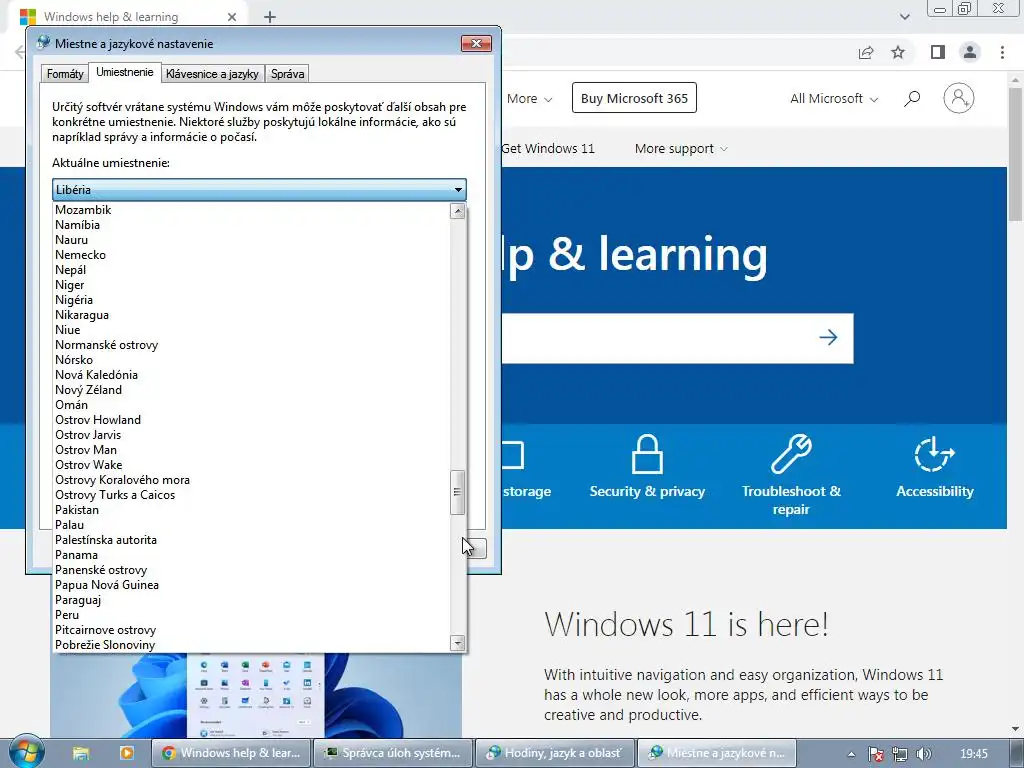Toggle the Chrome side panel icon

(x=938, y=52)
